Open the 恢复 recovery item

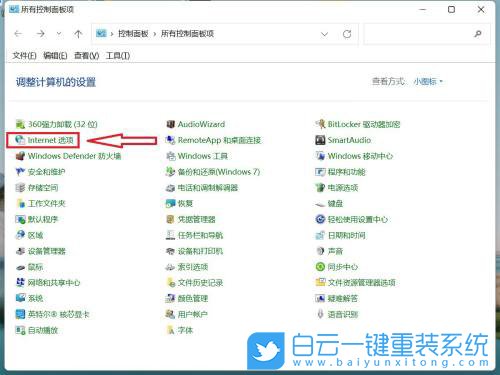tap(179, 203)
